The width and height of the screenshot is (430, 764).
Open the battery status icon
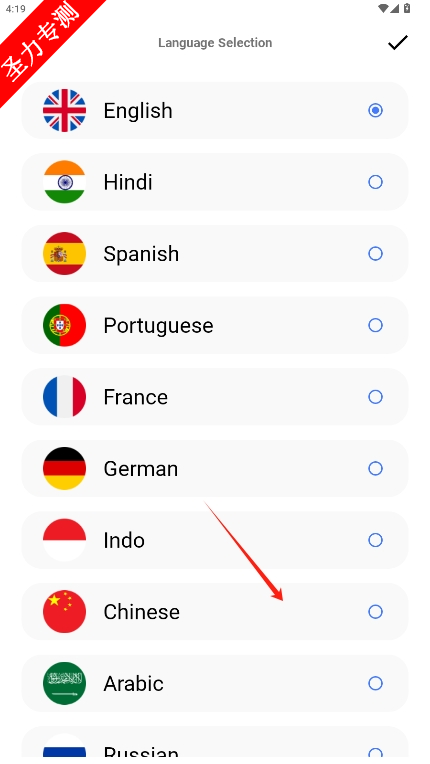pyautogui.click(x=407, y=8)
